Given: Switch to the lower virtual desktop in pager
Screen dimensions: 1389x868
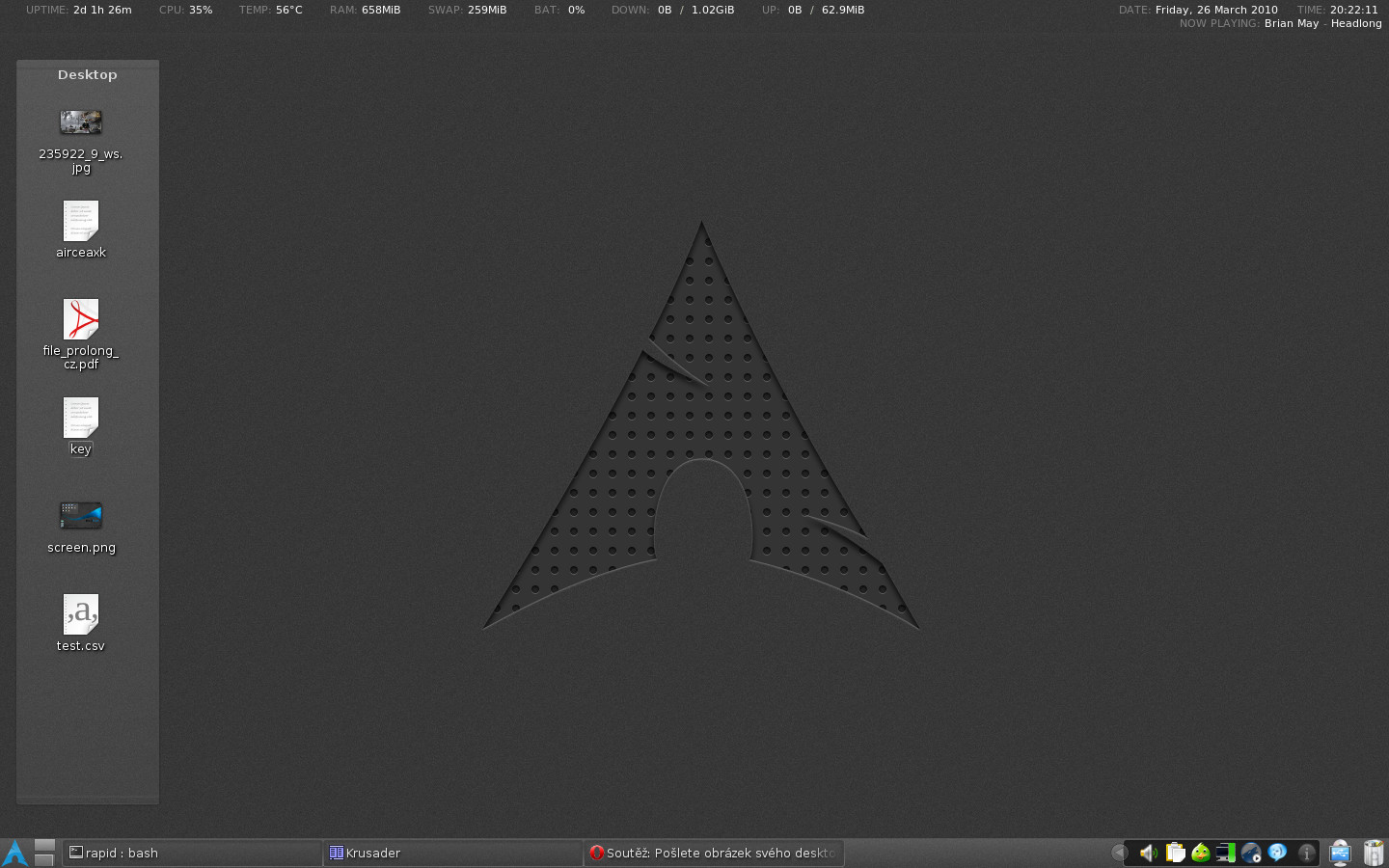Looking at the screenshot, I should 44,859.
